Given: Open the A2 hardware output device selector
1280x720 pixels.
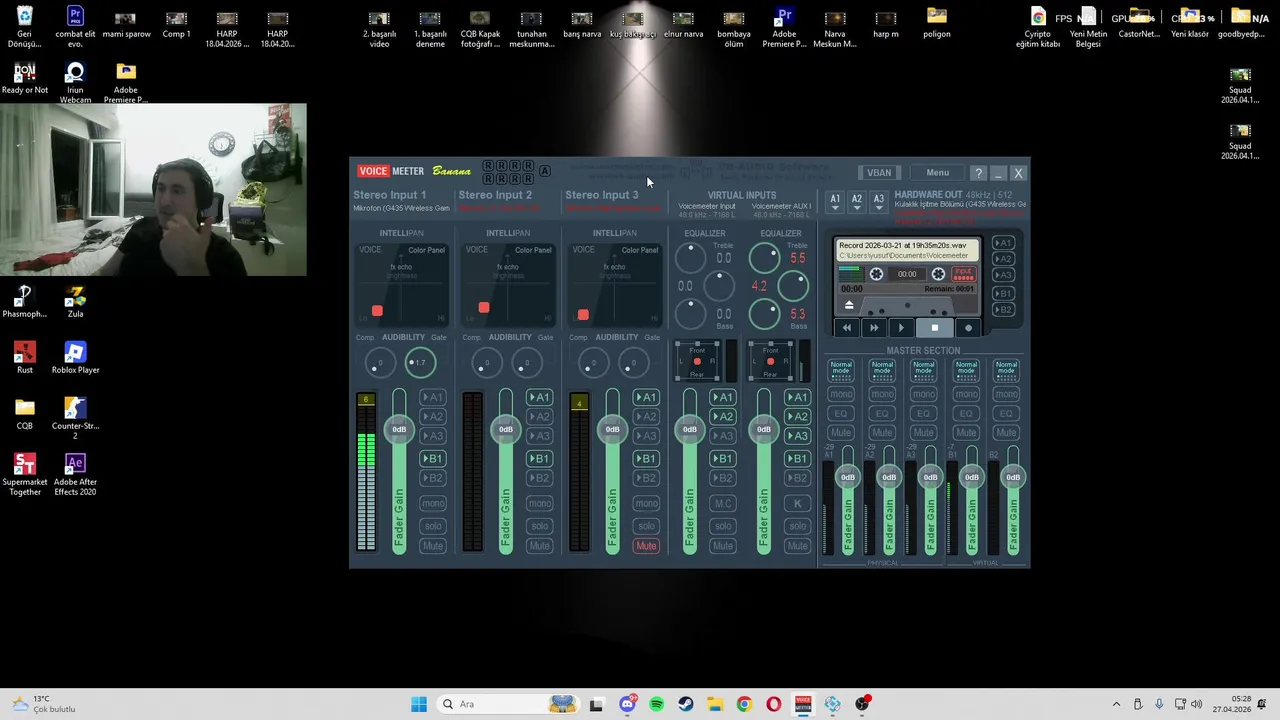Looking at the screenshot, I should (x=857, y=201).
